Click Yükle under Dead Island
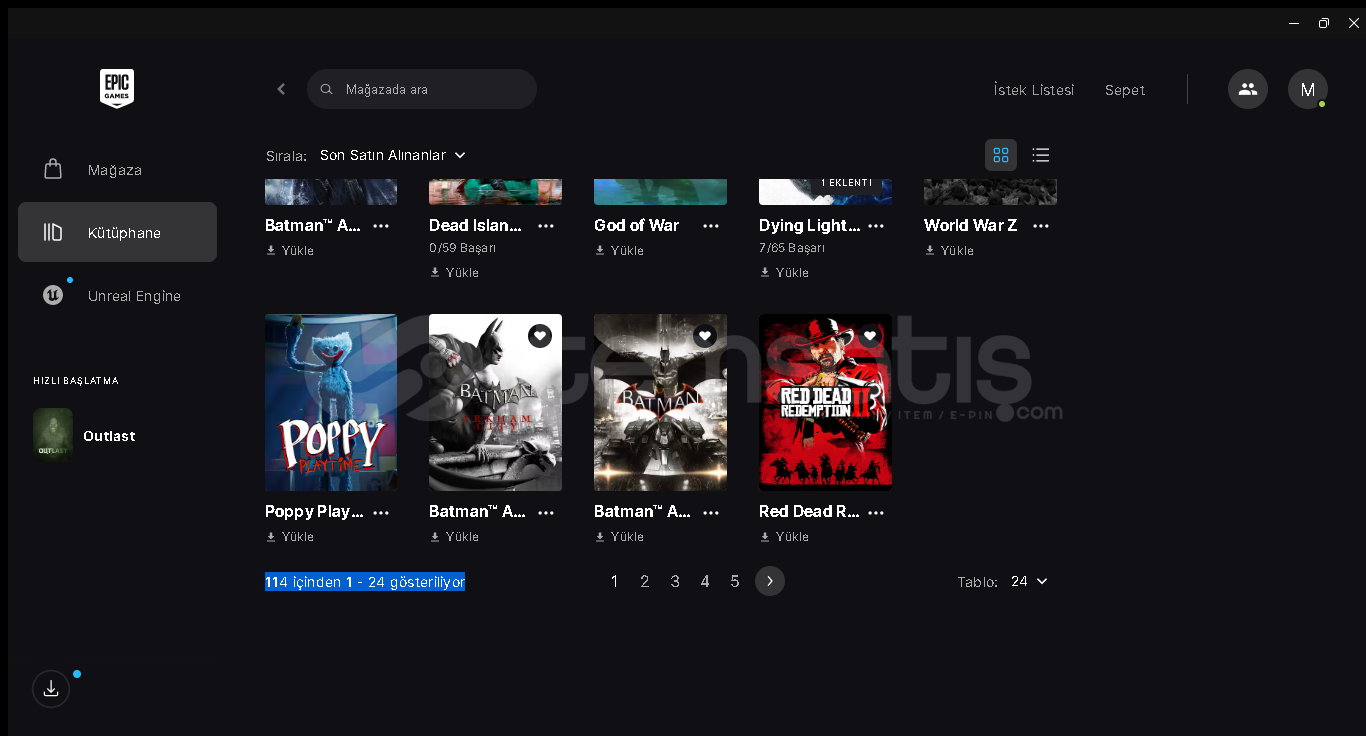The width and height of the screenshot is (1366, 736). point(454,272)
